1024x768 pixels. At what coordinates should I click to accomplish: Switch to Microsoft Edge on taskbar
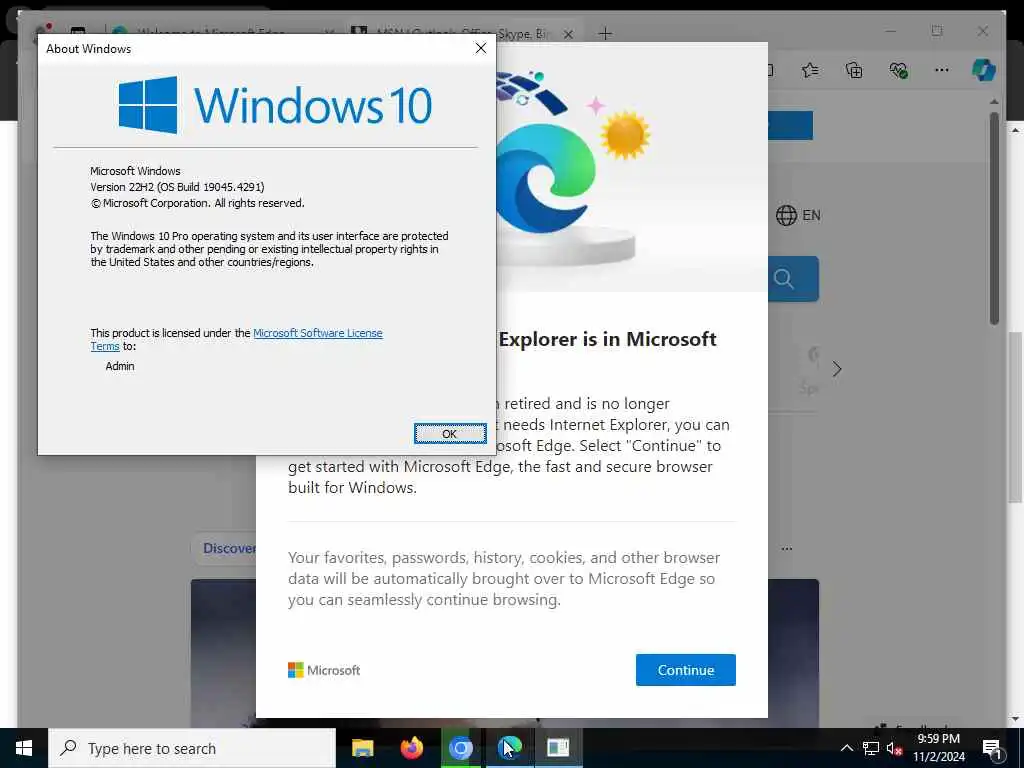[509, 748]
